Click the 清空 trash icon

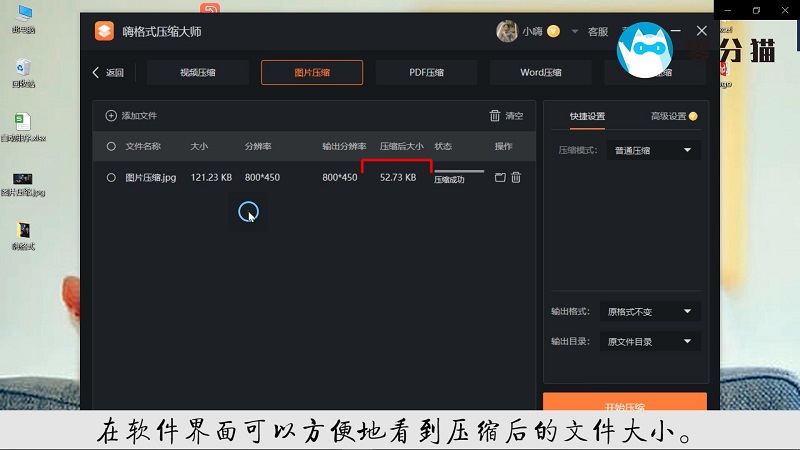coord(495,116)
